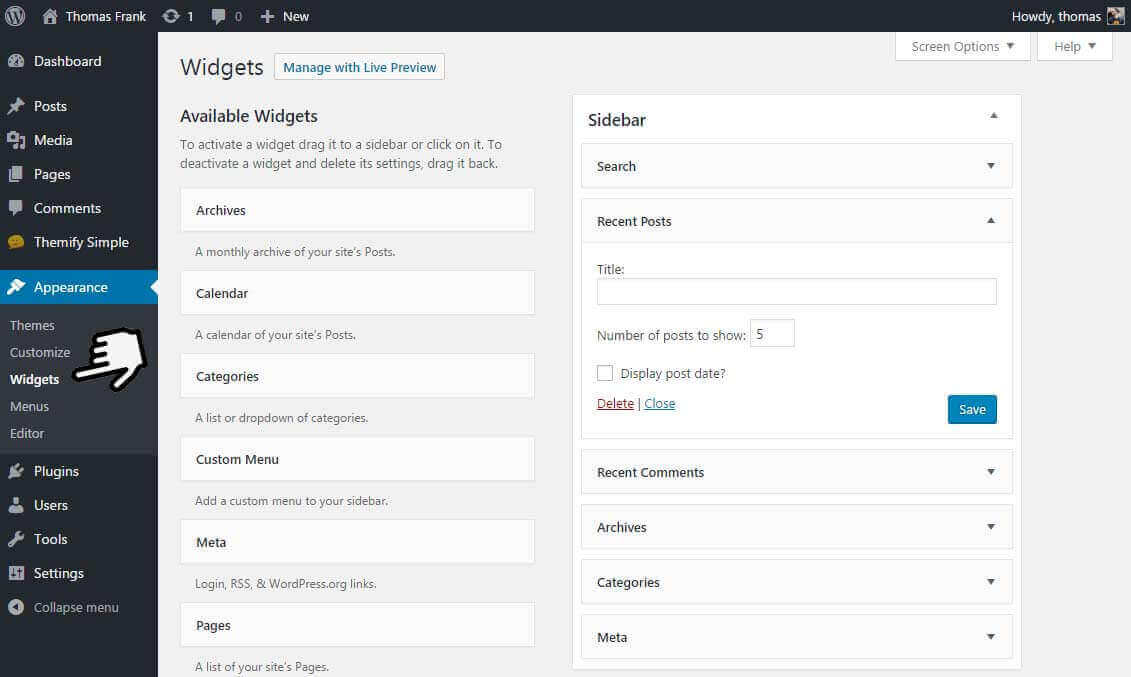Click the Thomas Frank site name
This screenshot has width=1131, height=677.
click(106, 16)
